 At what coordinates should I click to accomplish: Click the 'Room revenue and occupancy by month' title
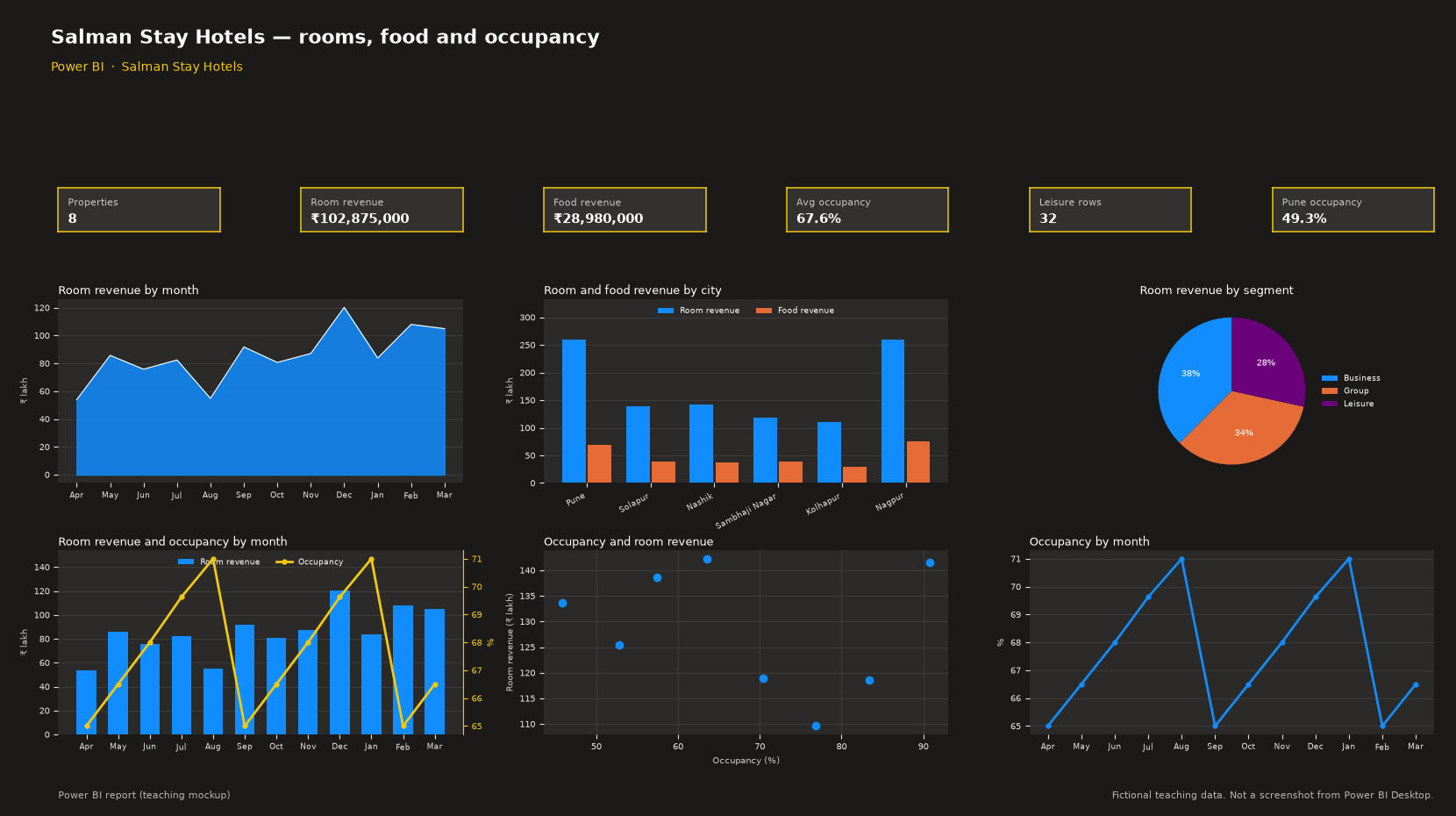pos(173,542)
